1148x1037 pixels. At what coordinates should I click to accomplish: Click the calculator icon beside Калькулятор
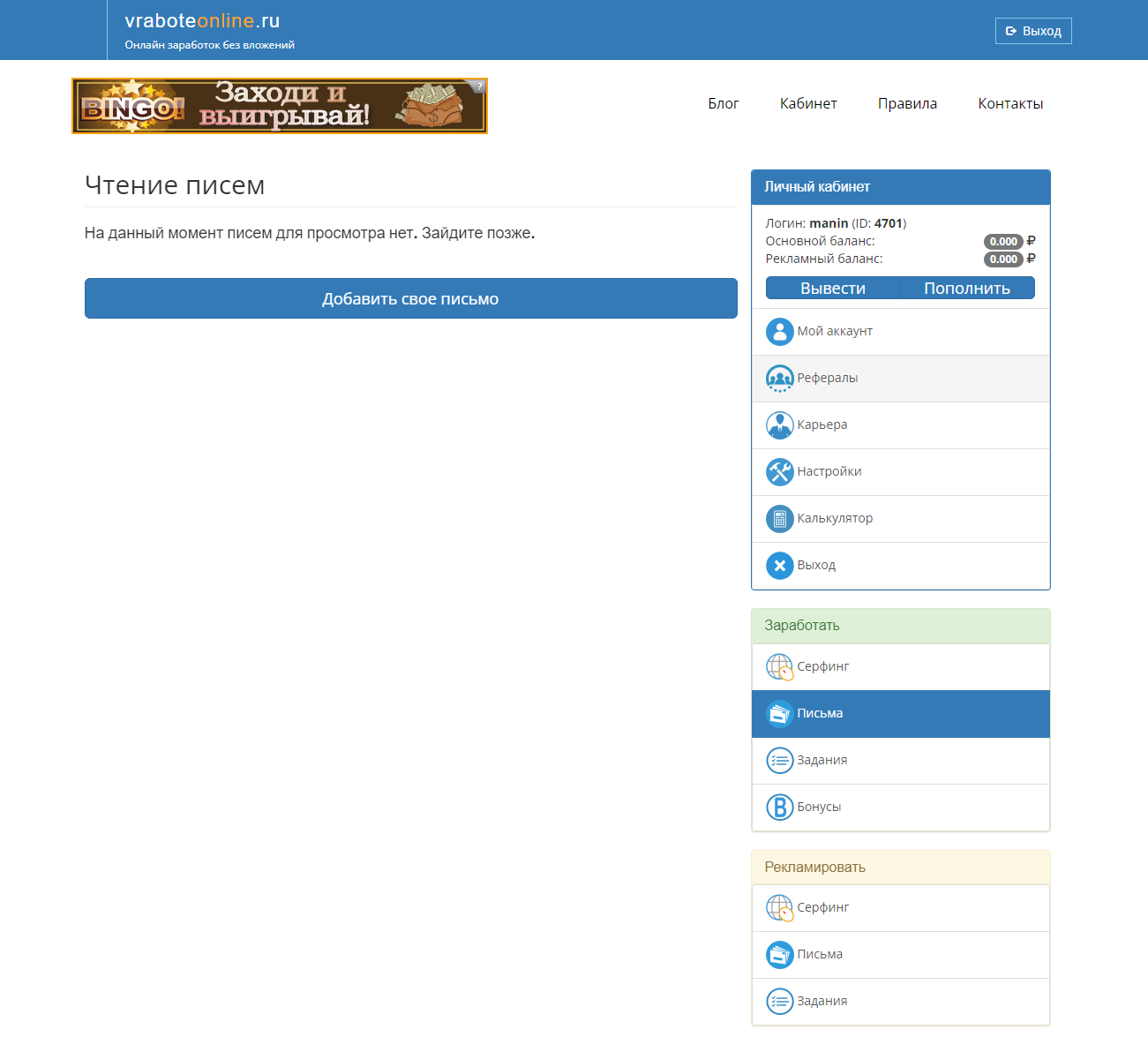779,519
